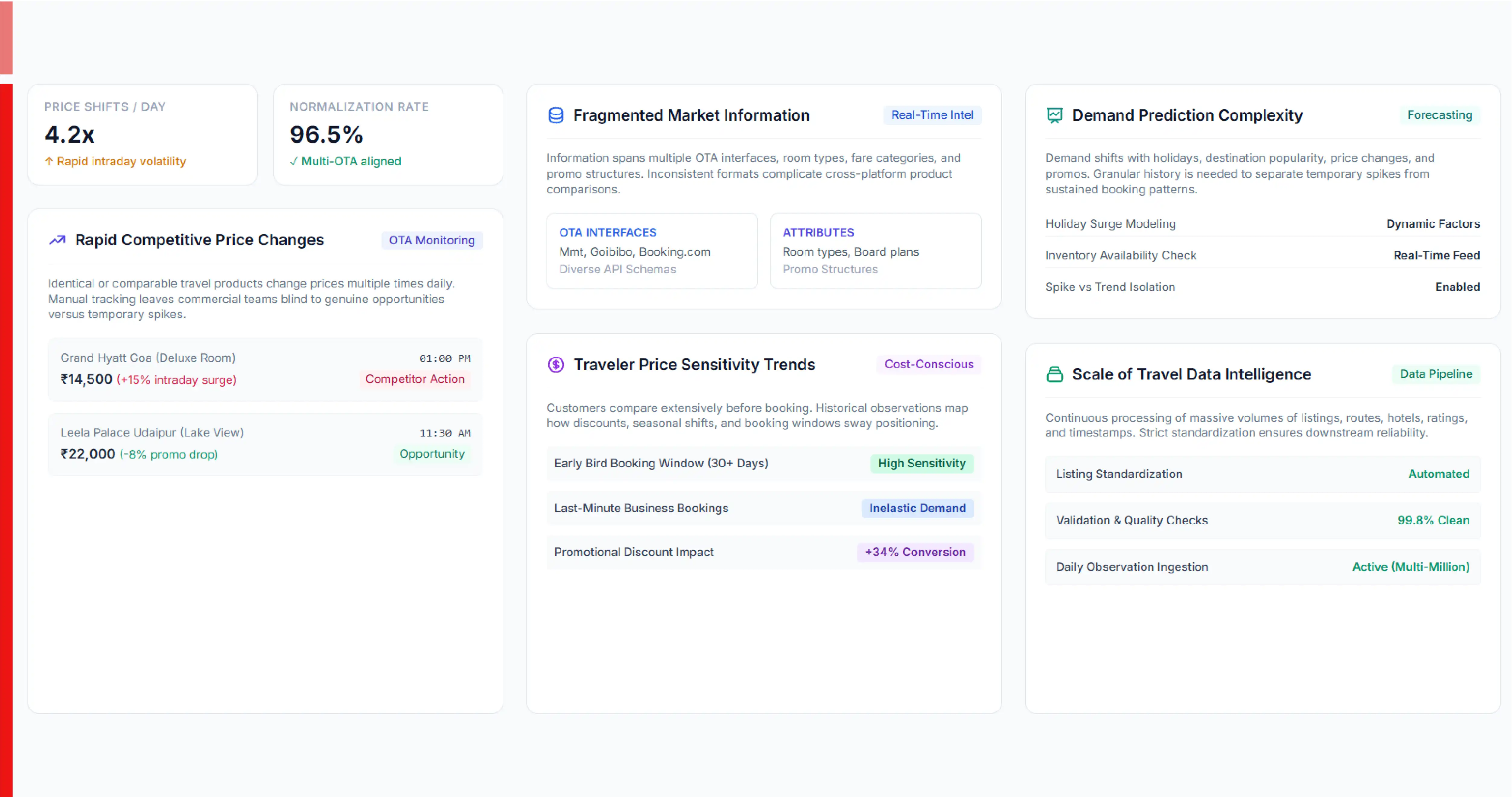Click the Data Pipeline tag
The image size is (1512, 797).
click(1436, 374)
